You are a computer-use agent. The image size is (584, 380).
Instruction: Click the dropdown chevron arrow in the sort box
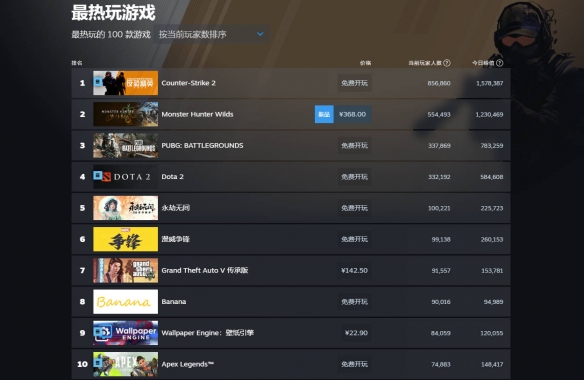pos(260,34)
